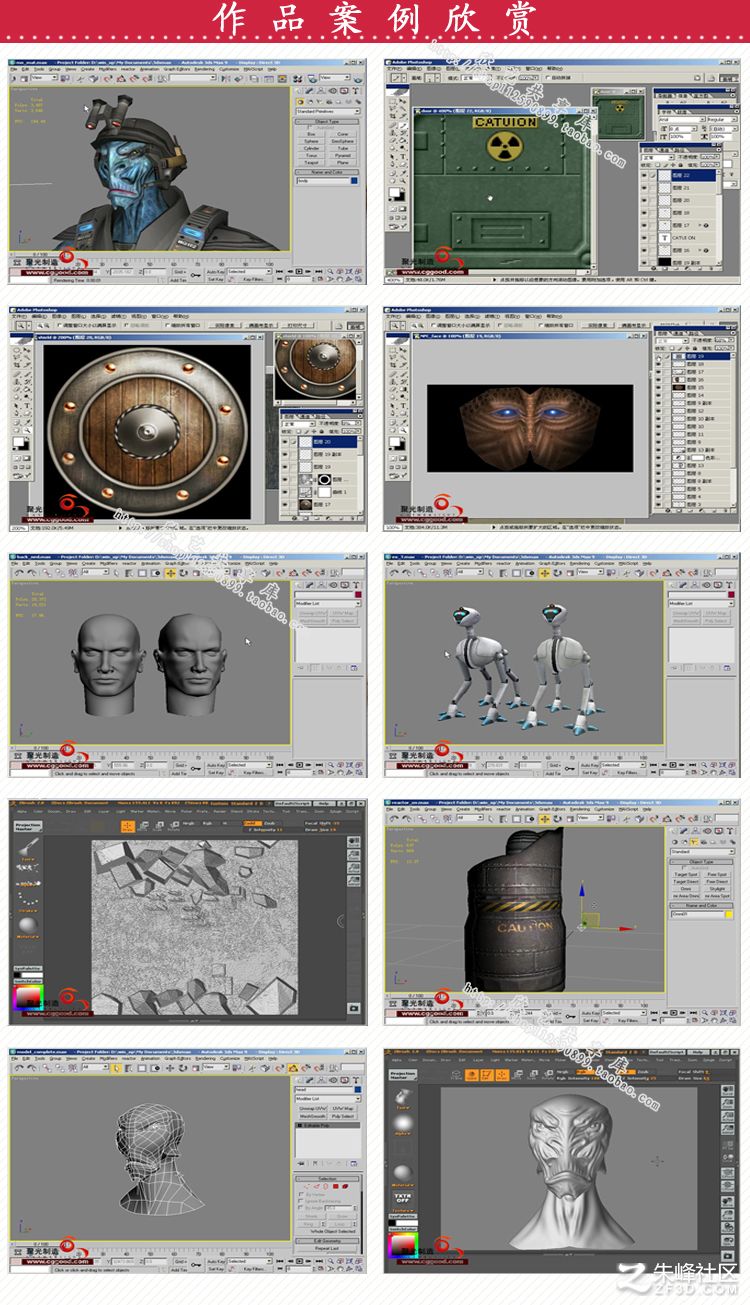Viewport: 750px width, 1305px height.
Task: Click blue object color swatch in alien soldier window
Action: [354, 181]
